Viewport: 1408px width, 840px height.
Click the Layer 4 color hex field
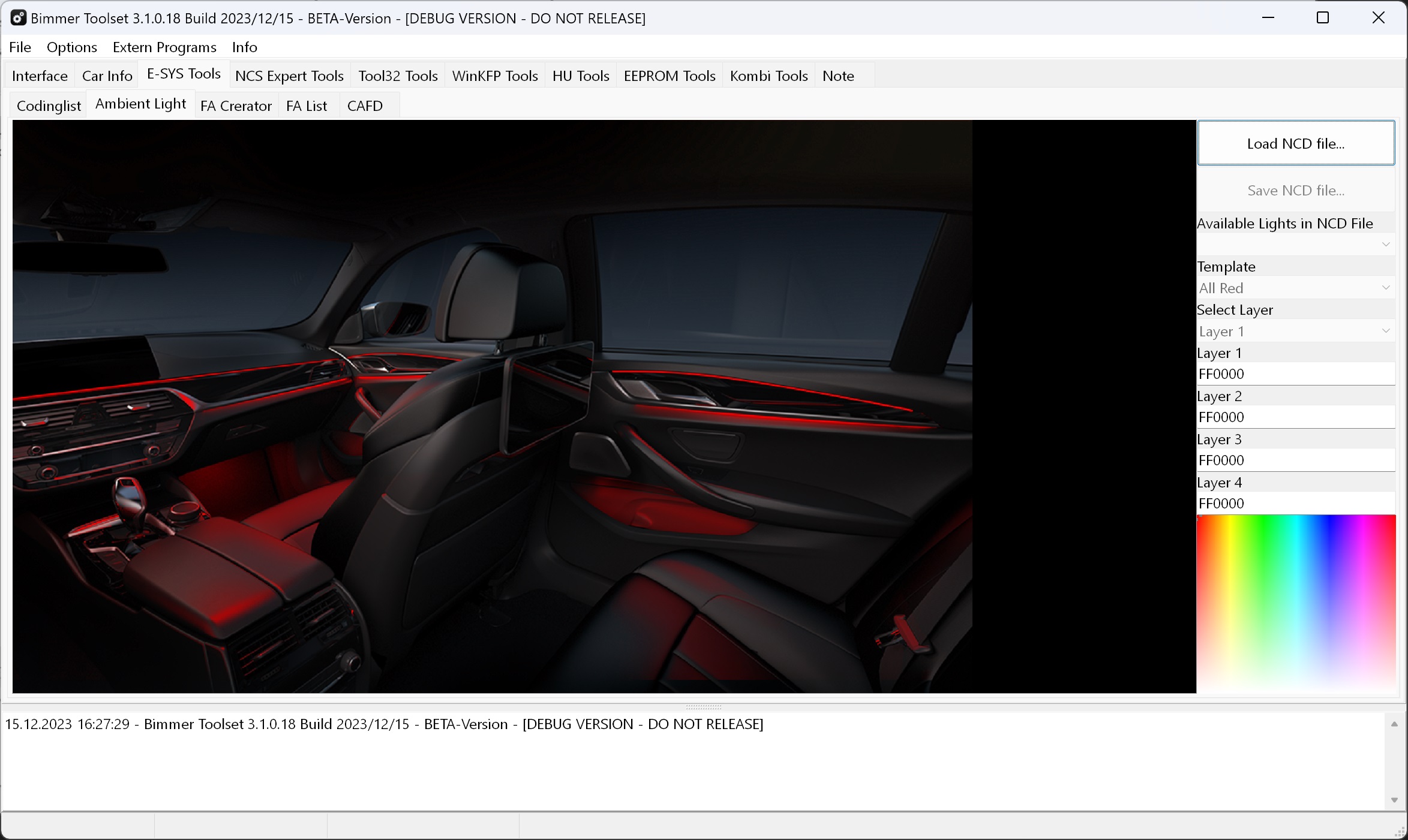pos(1296,504)
